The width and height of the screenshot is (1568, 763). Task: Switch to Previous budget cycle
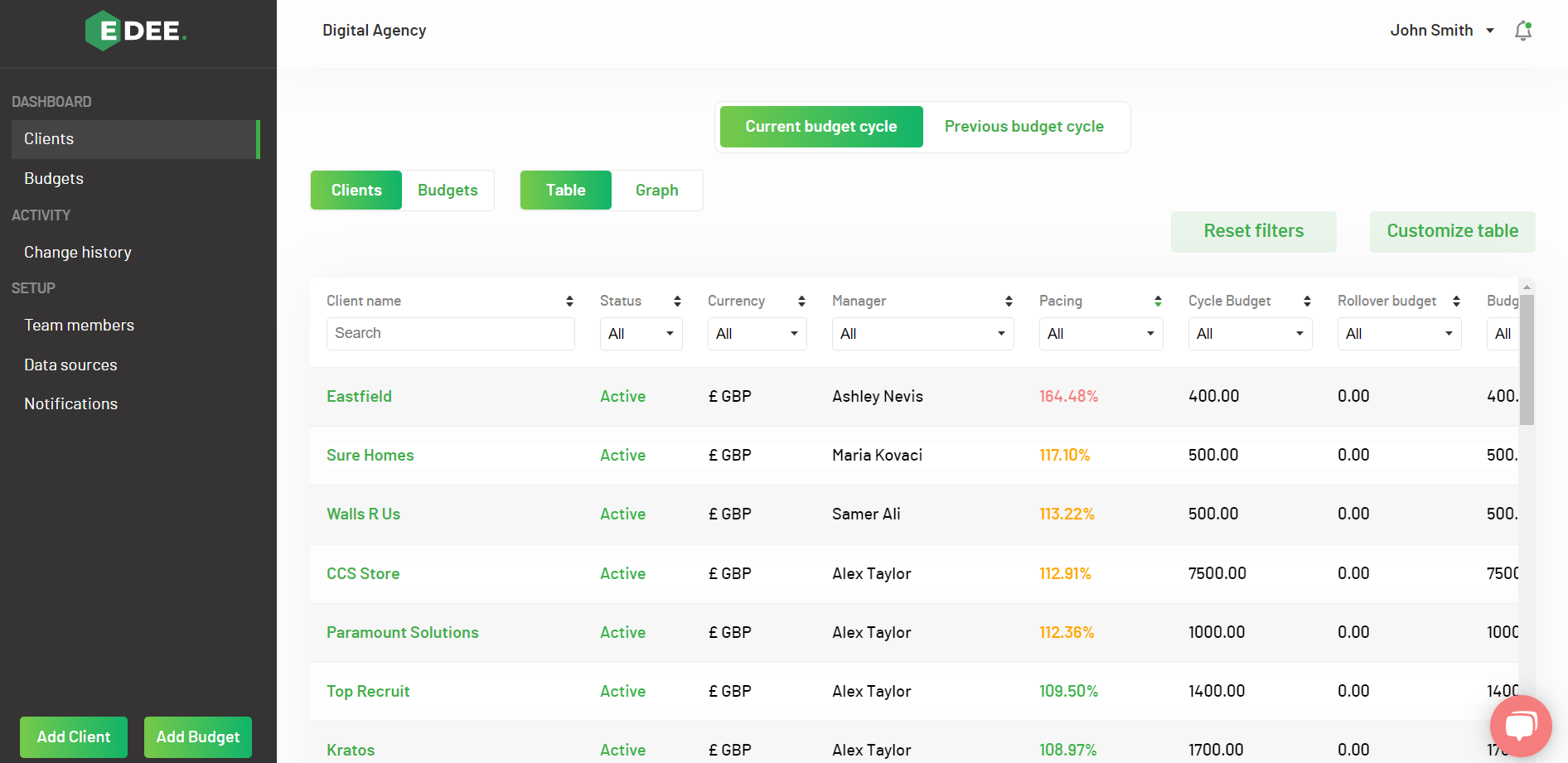coord(1024,126)
